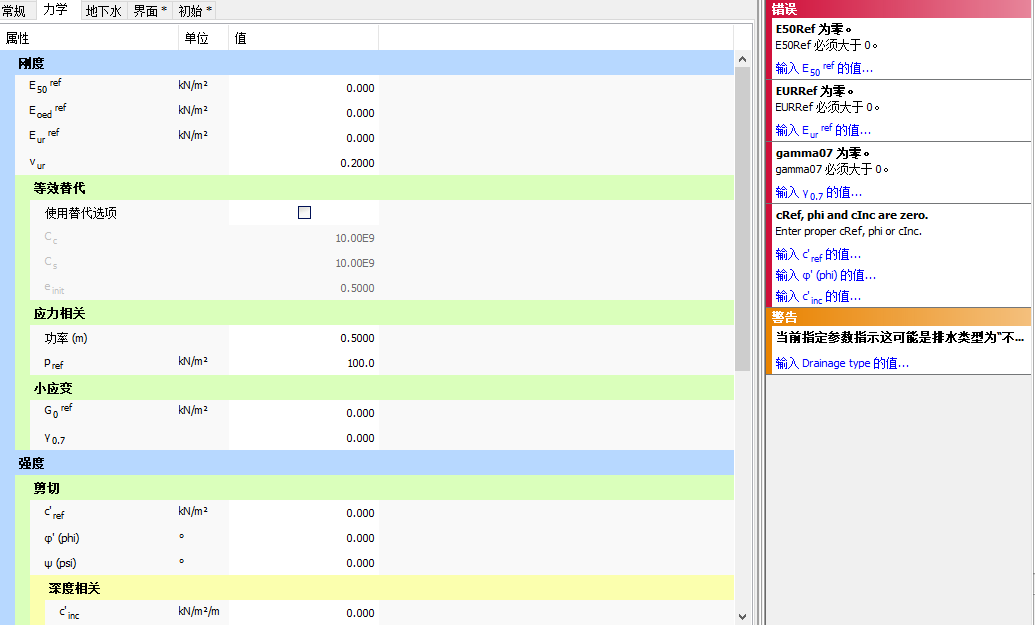Viewport: 1035px width, 625px height.
Task: Follow the 输入 E50 ref 的值 link
Action: [824, 69]
